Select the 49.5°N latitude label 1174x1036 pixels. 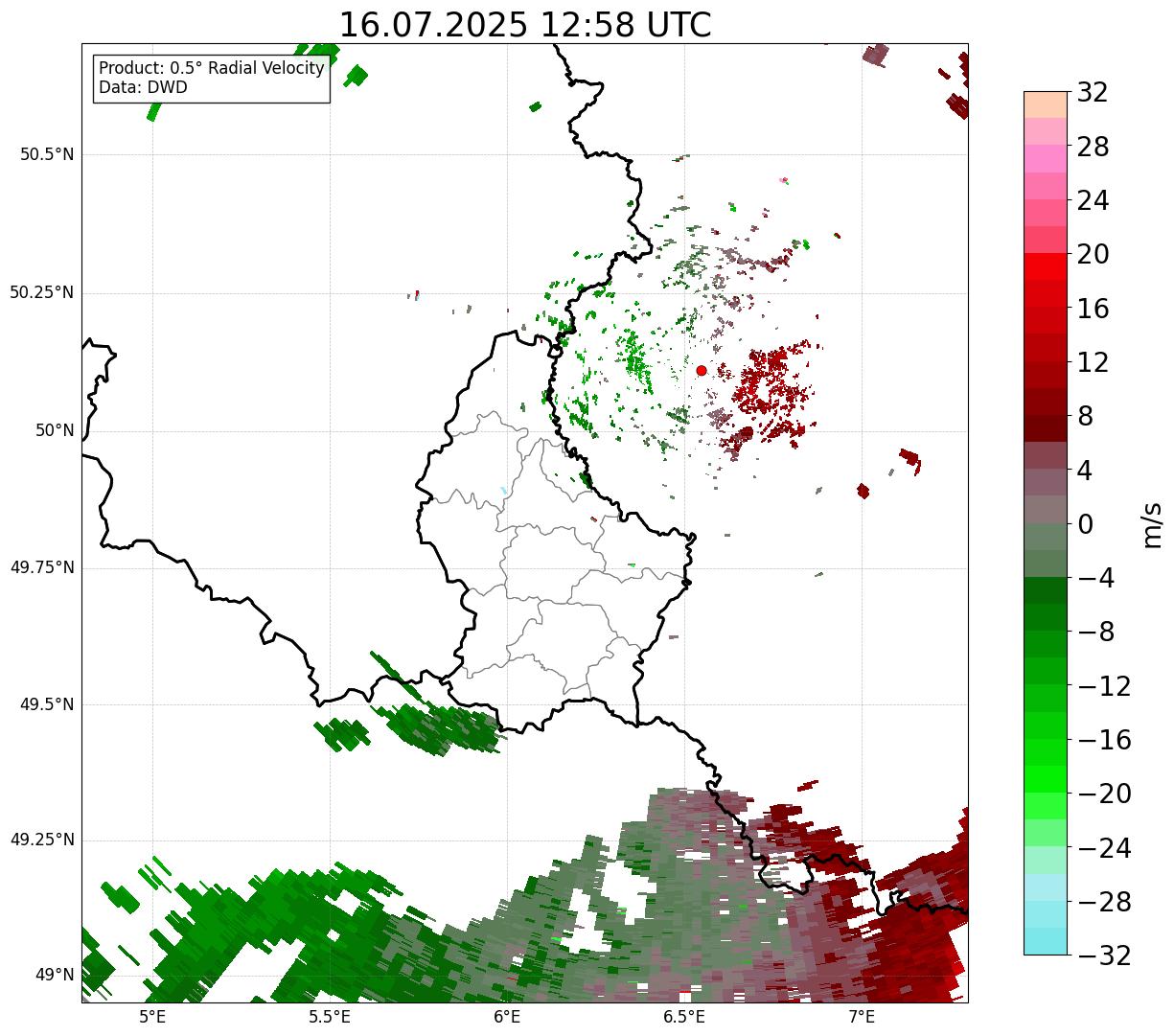point(47,704)
